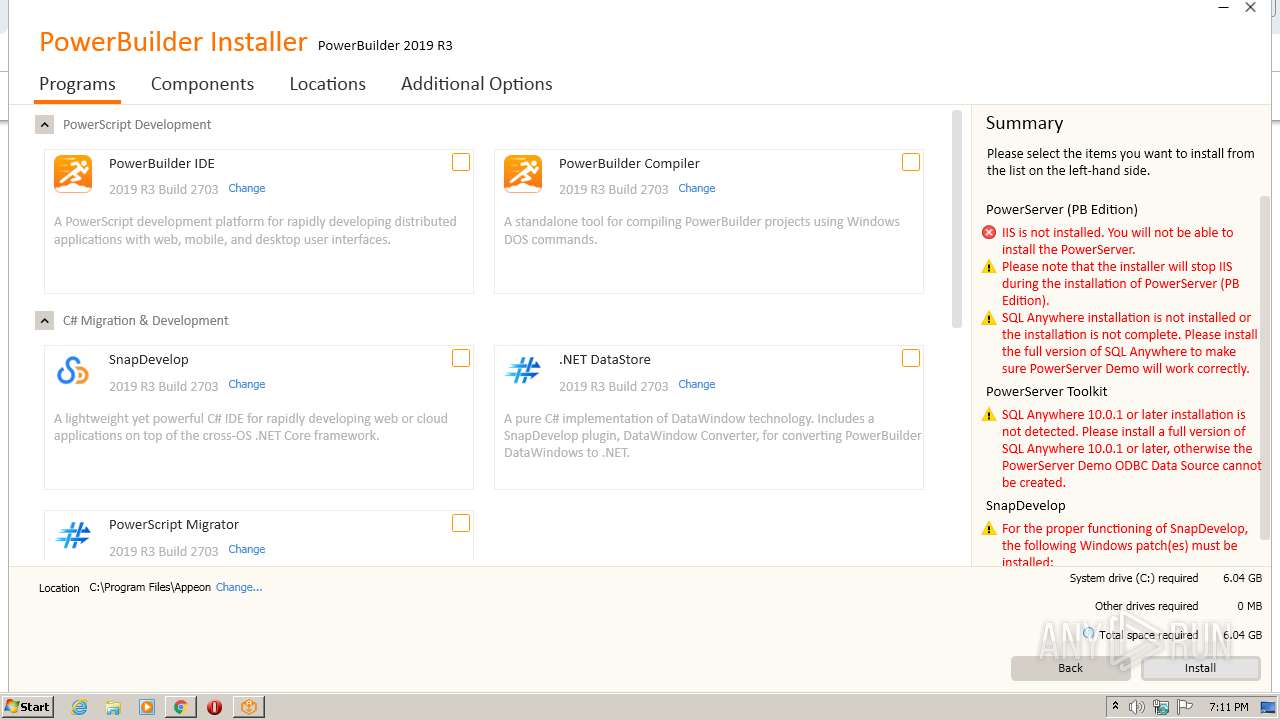Collapse the PowerScript Development section
This screenshot has height=720, width=1280.
[x=44, y=125]
